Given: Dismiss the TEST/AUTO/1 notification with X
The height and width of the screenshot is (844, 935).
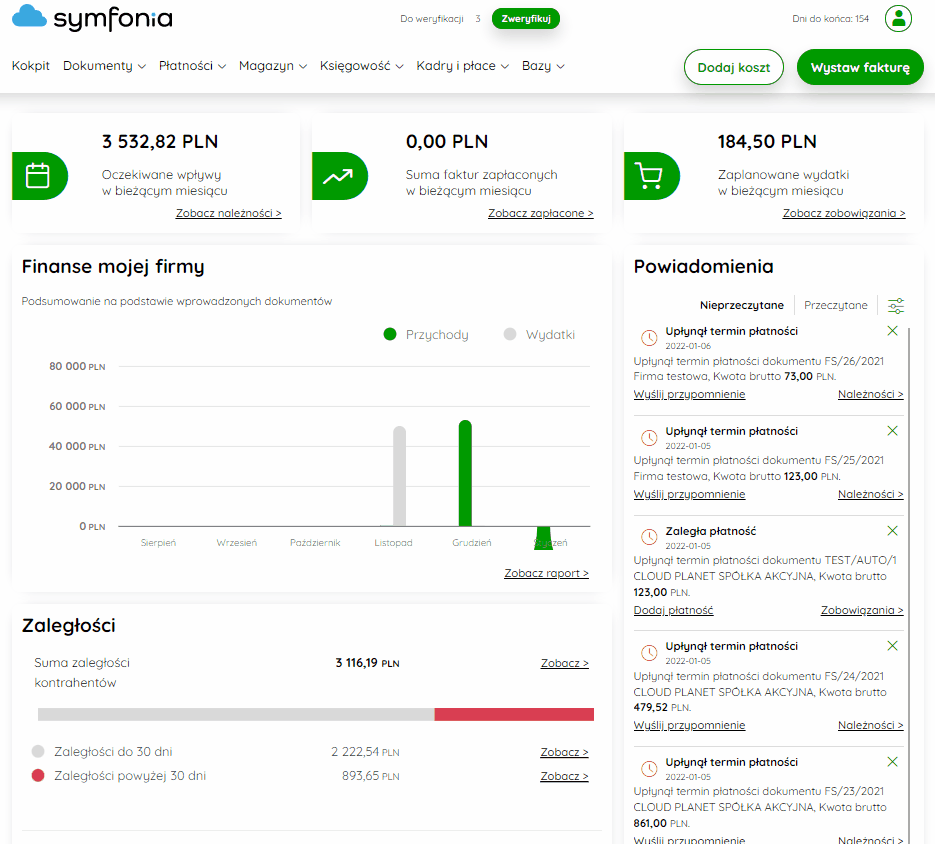Looking at the screenshot, I should click(x=892, y=530).
